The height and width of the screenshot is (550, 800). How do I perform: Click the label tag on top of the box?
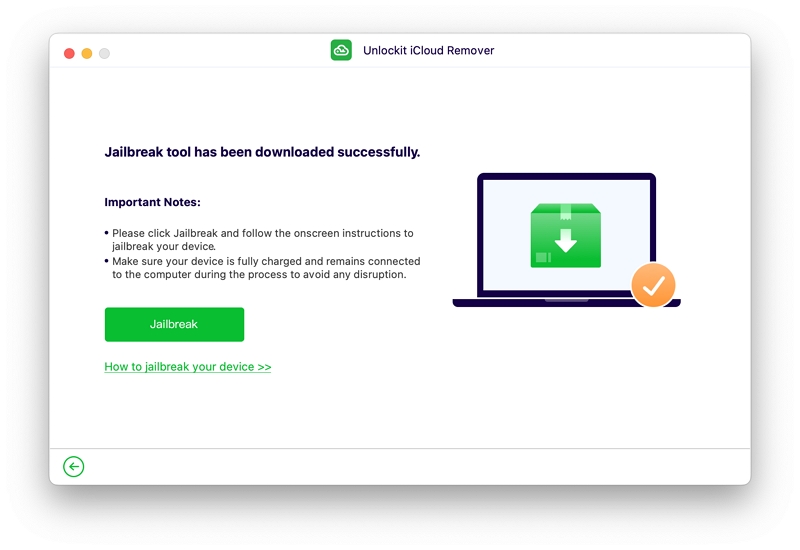(x=565, y=212)
